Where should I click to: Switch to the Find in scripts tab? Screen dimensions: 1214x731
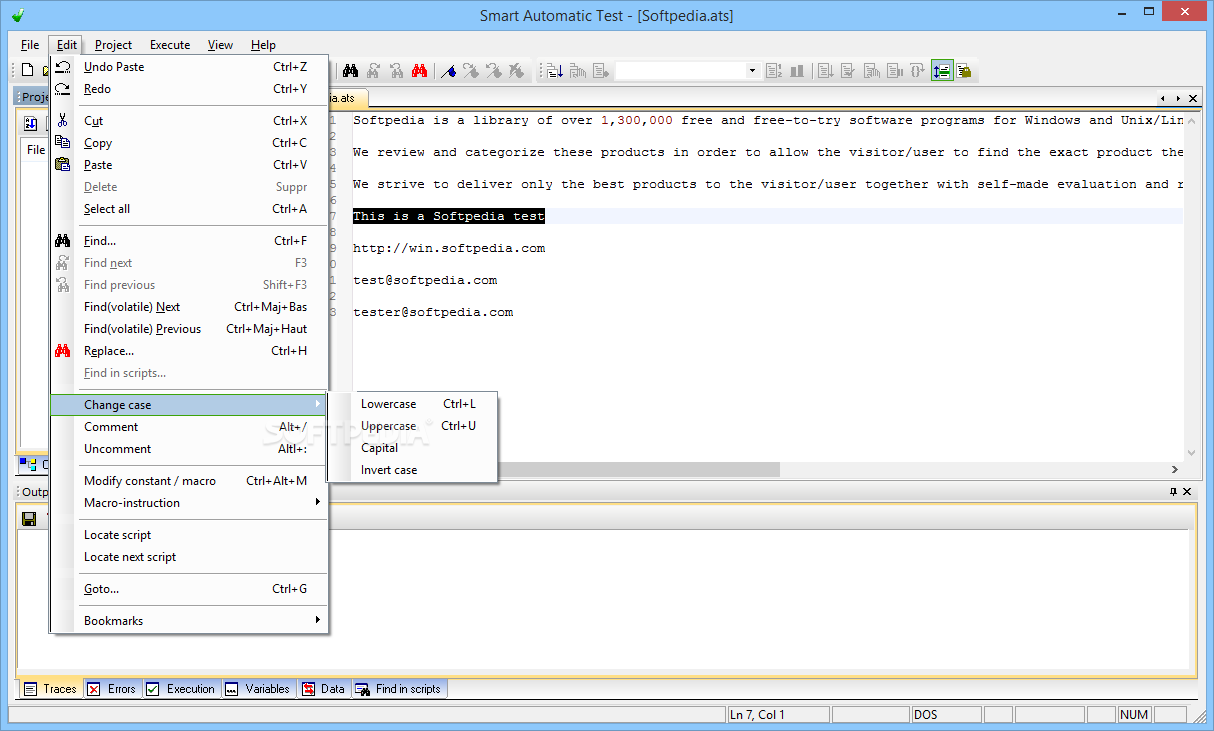click(x=399, y=689)
